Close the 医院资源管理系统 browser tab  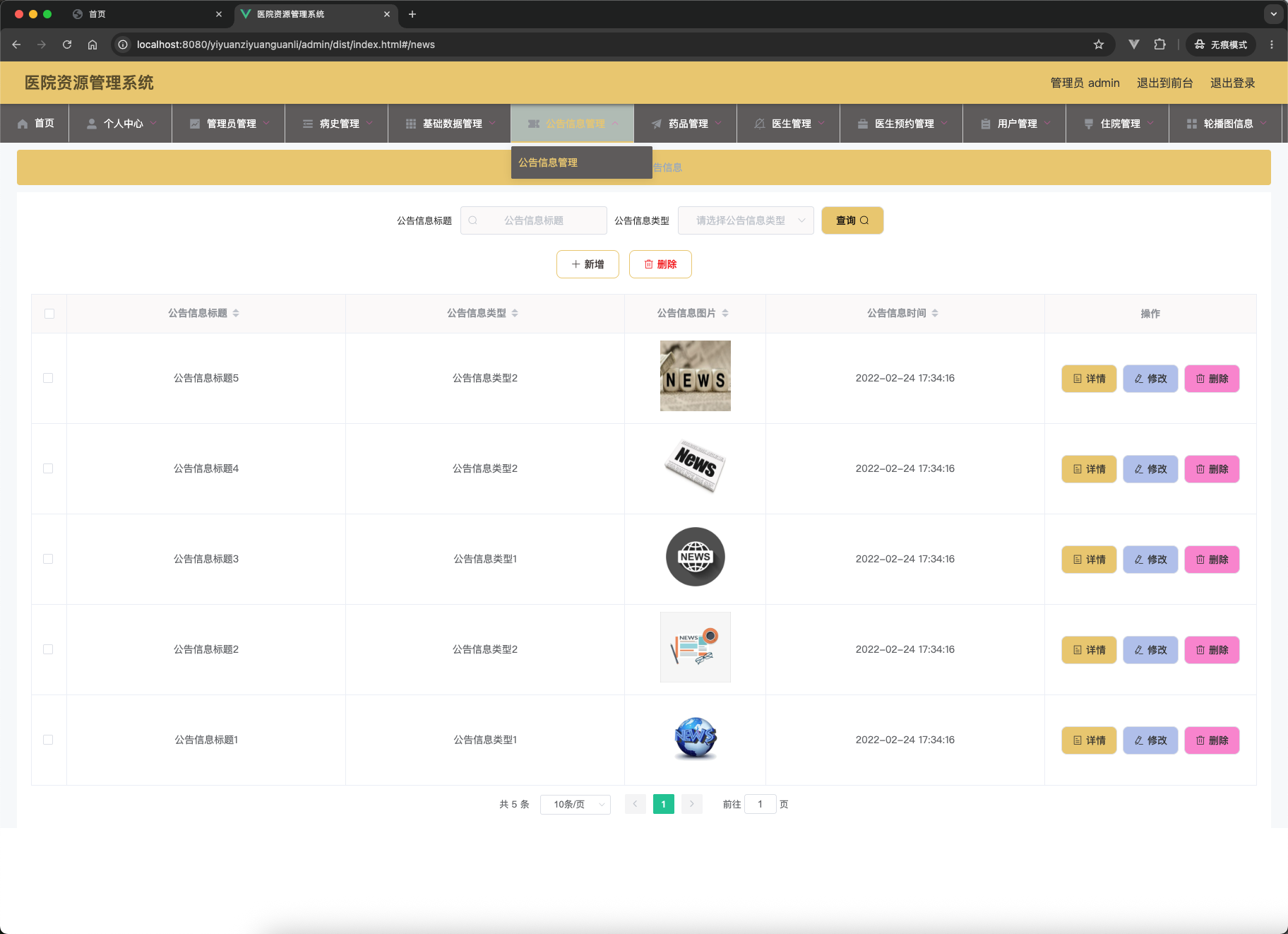point(387,14)
